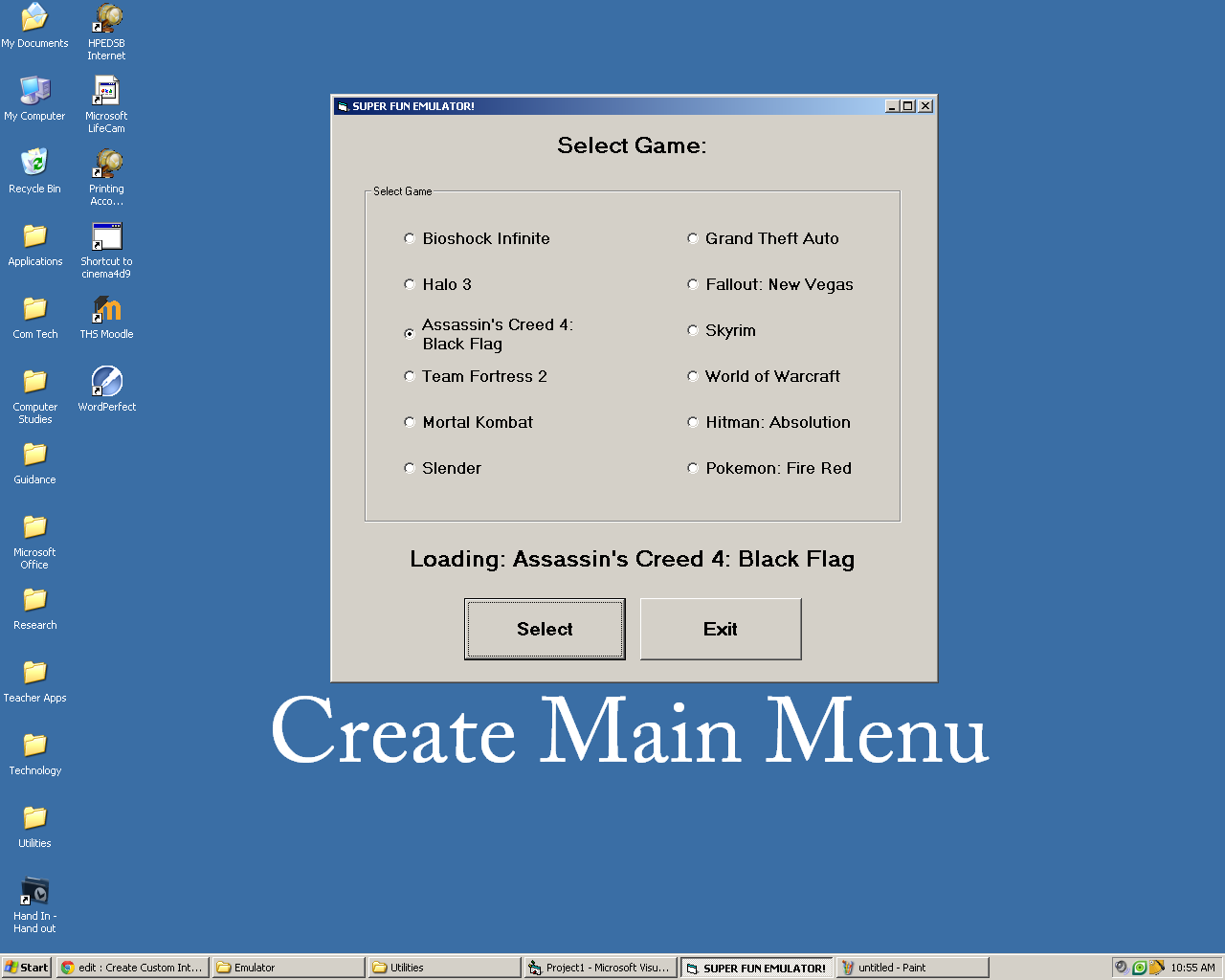Choose Halo 3 as the game
The height and width of the screenshot is (980, 1225).
410,284
